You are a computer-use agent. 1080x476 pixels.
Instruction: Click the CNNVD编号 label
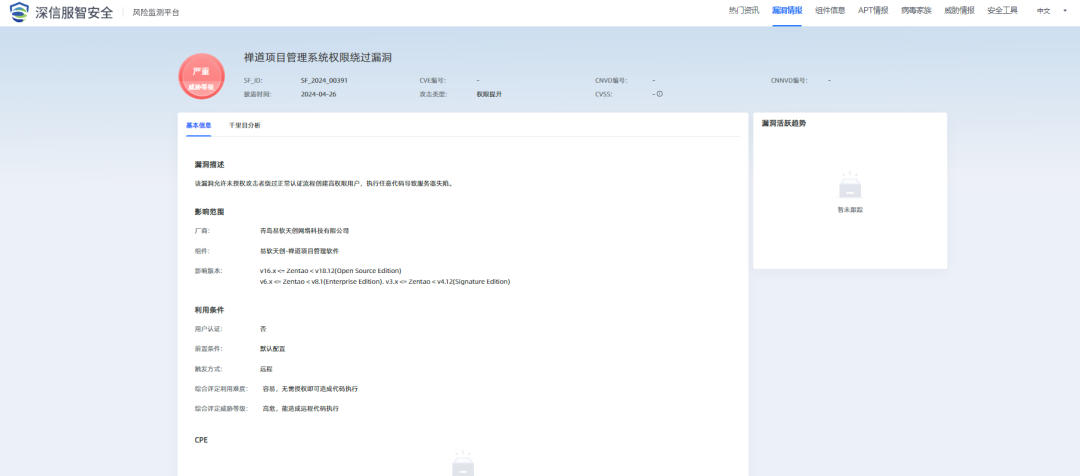(x=789, y=80)
